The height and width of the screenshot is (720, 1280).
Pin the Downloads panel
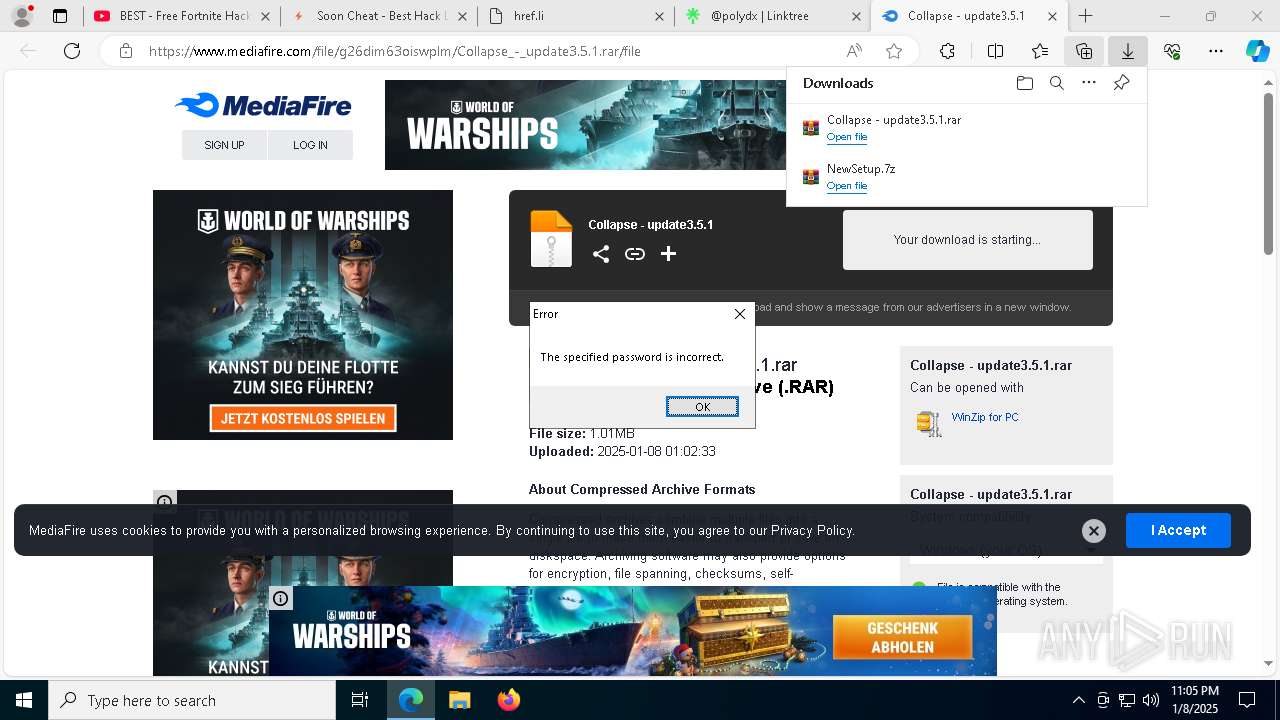coord(1121,83)
